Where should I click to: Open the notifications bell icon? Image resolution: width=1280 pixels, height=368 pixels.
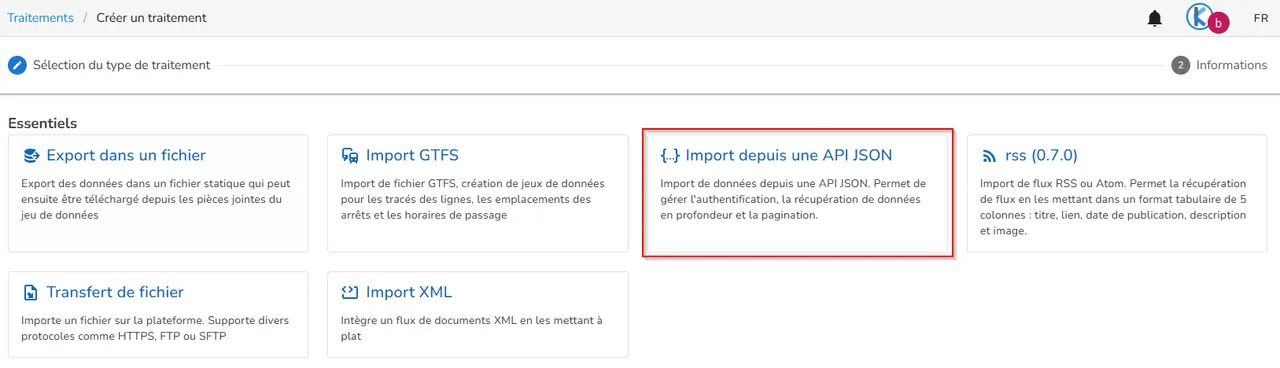pyautogui.click(x=1155, y=18)
